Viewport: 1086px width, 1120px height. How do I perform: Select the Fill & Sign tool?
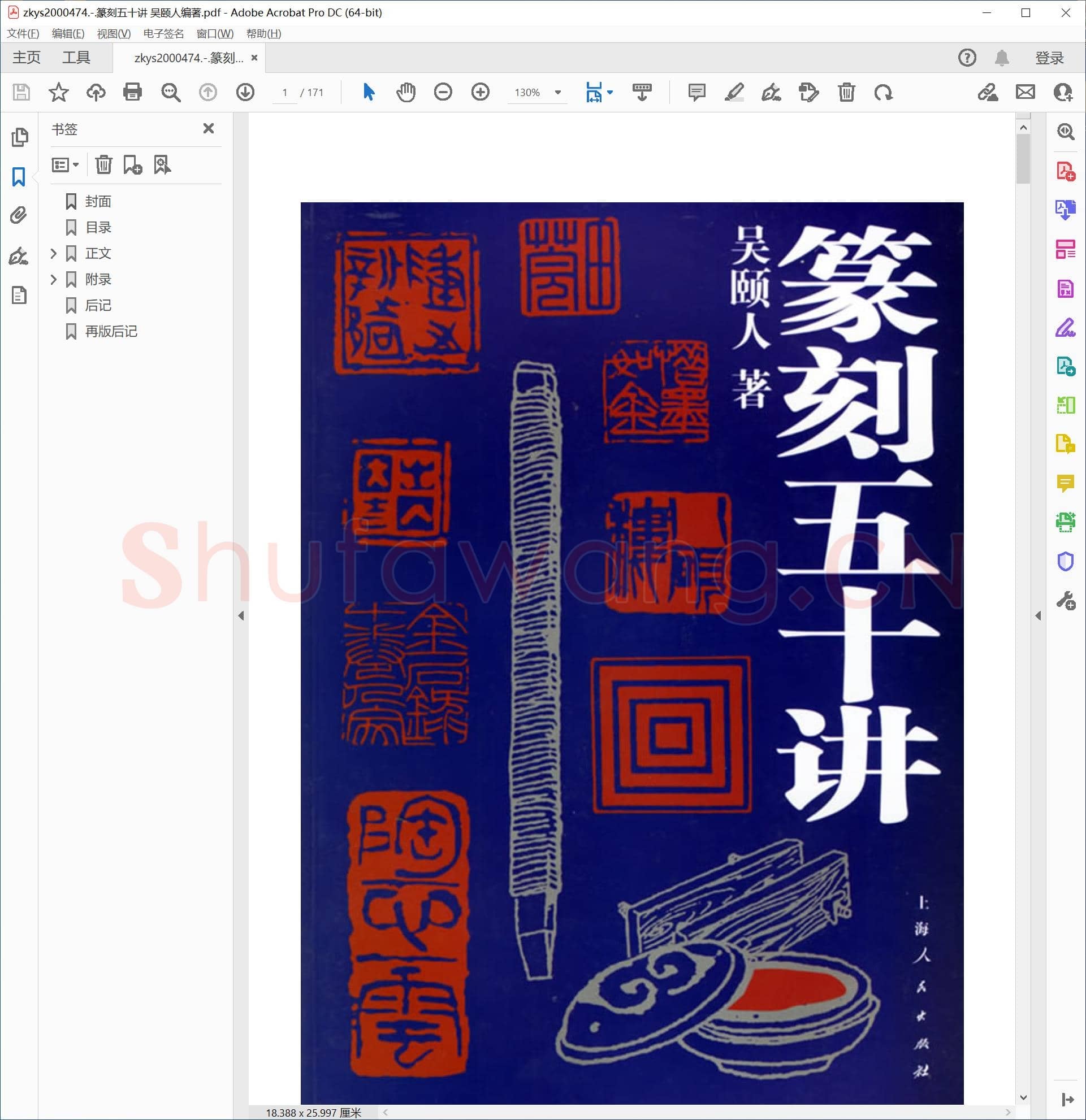[771, 92]
